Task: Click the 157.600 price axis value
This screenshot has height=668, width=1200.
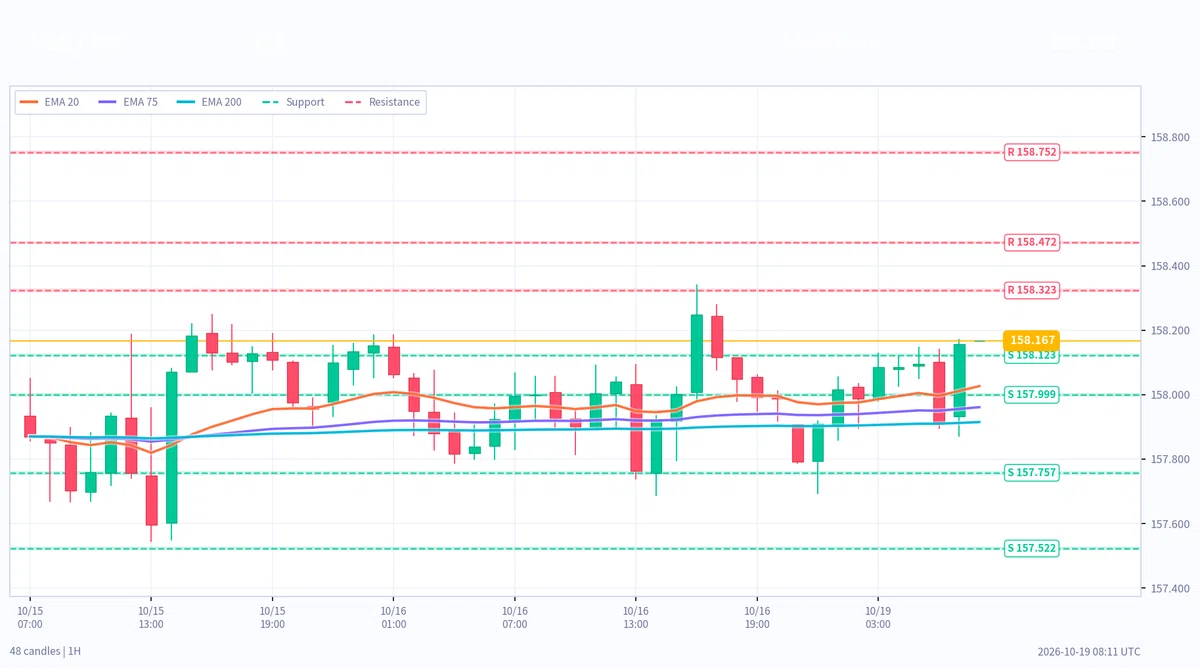Action: (1170, 524)
